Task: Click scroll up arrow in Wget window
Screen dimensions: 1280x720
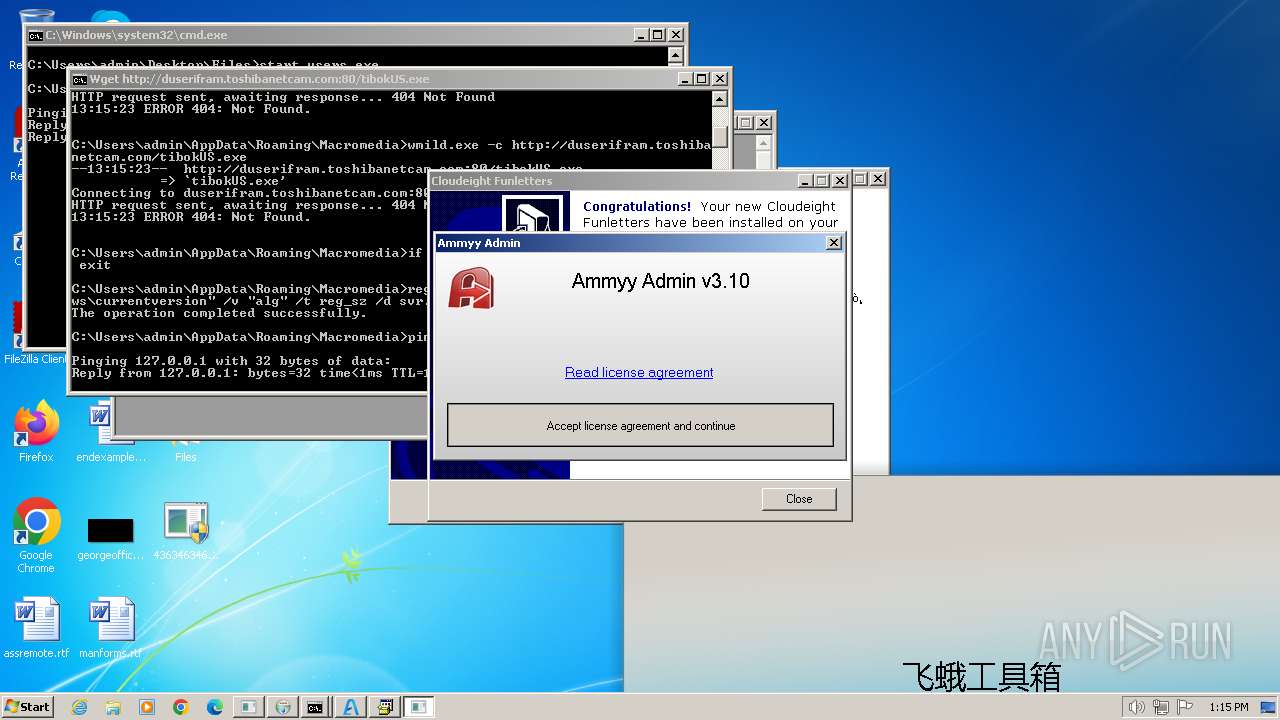Action: [x=720, y=99]
